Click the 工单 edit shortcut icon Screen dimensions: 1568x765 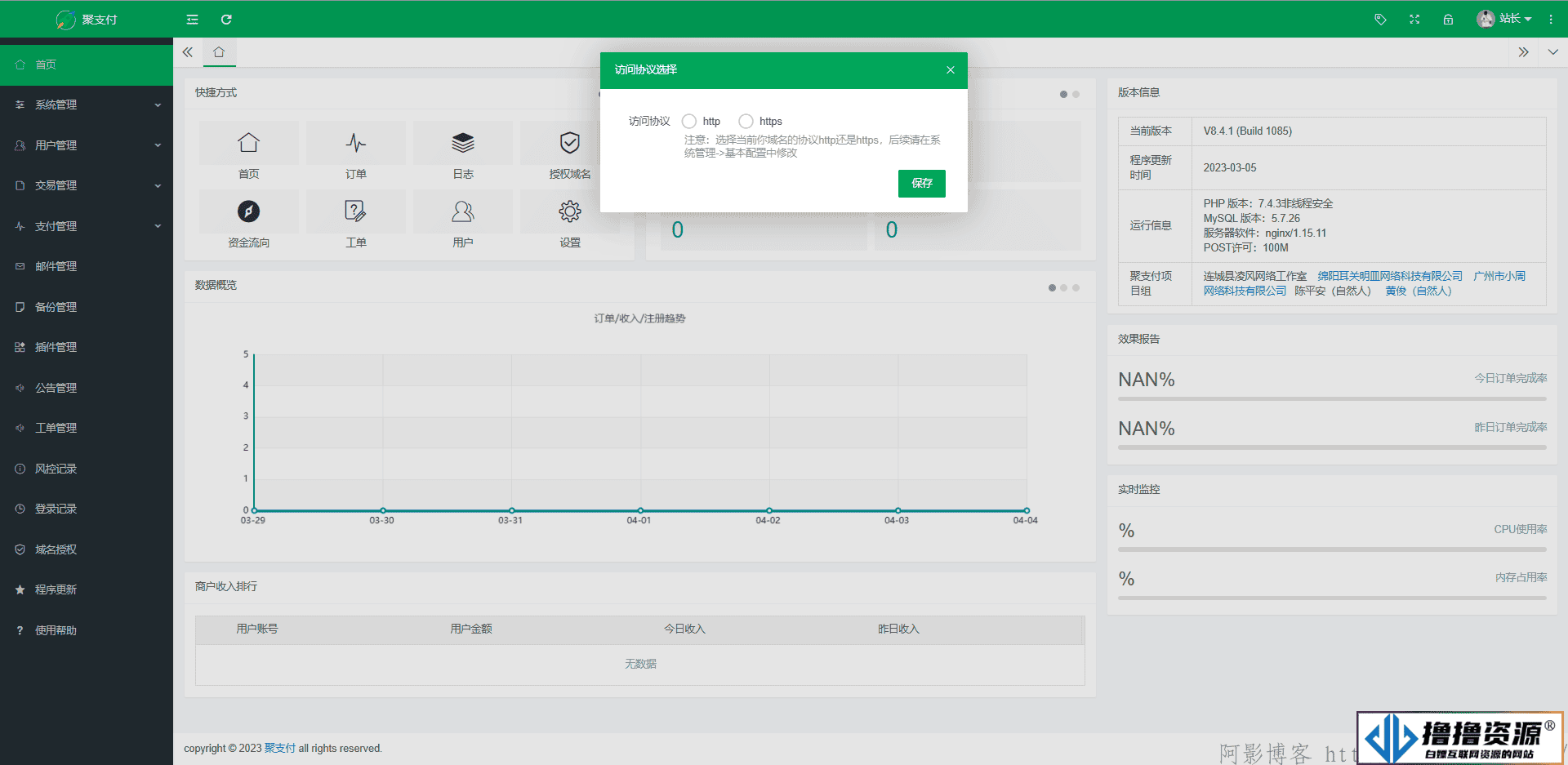click(x=355, y=211)
